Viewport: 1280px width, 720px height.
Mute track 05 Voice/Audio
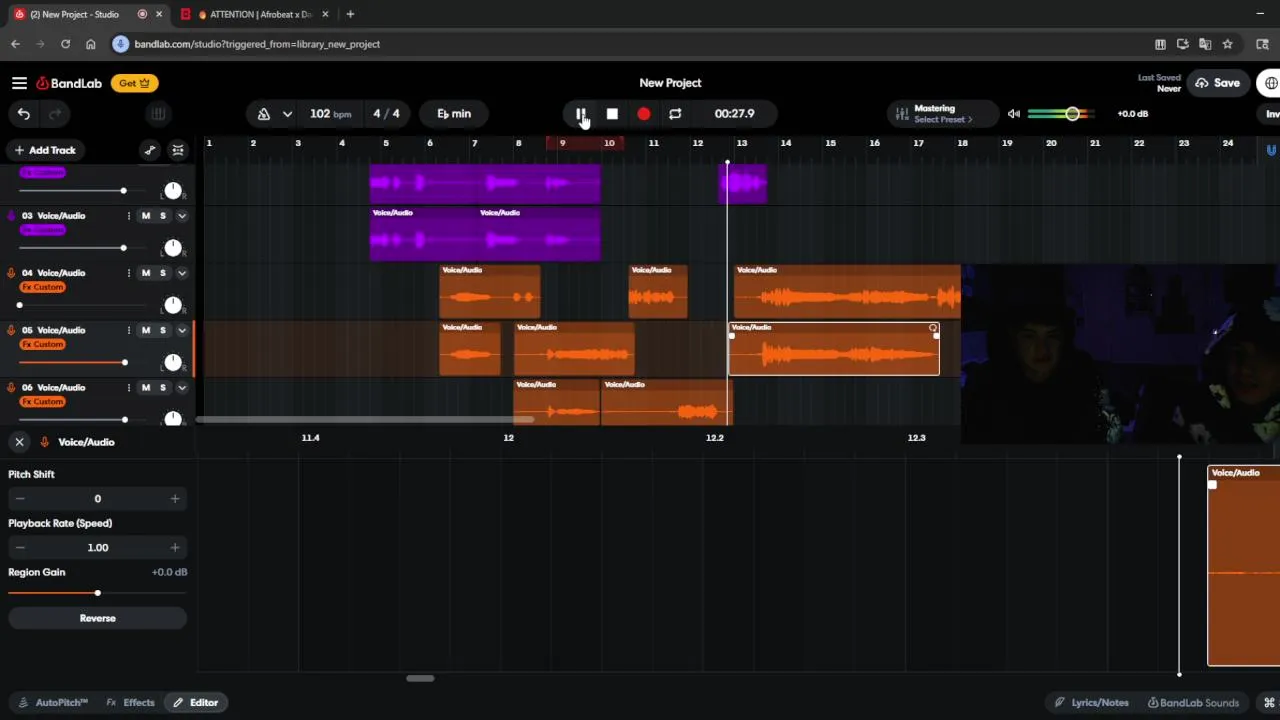point(146,330)
